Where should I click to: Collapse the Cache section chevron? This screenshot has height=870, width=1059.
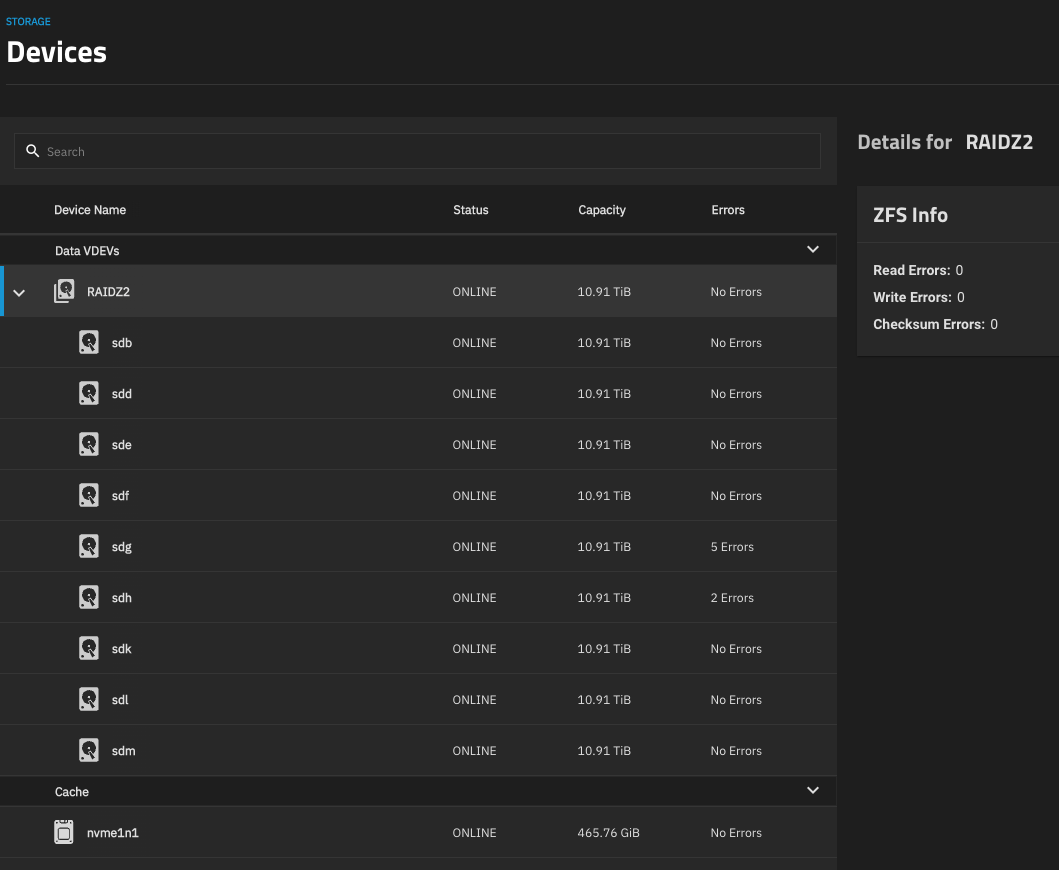(812, 790)
